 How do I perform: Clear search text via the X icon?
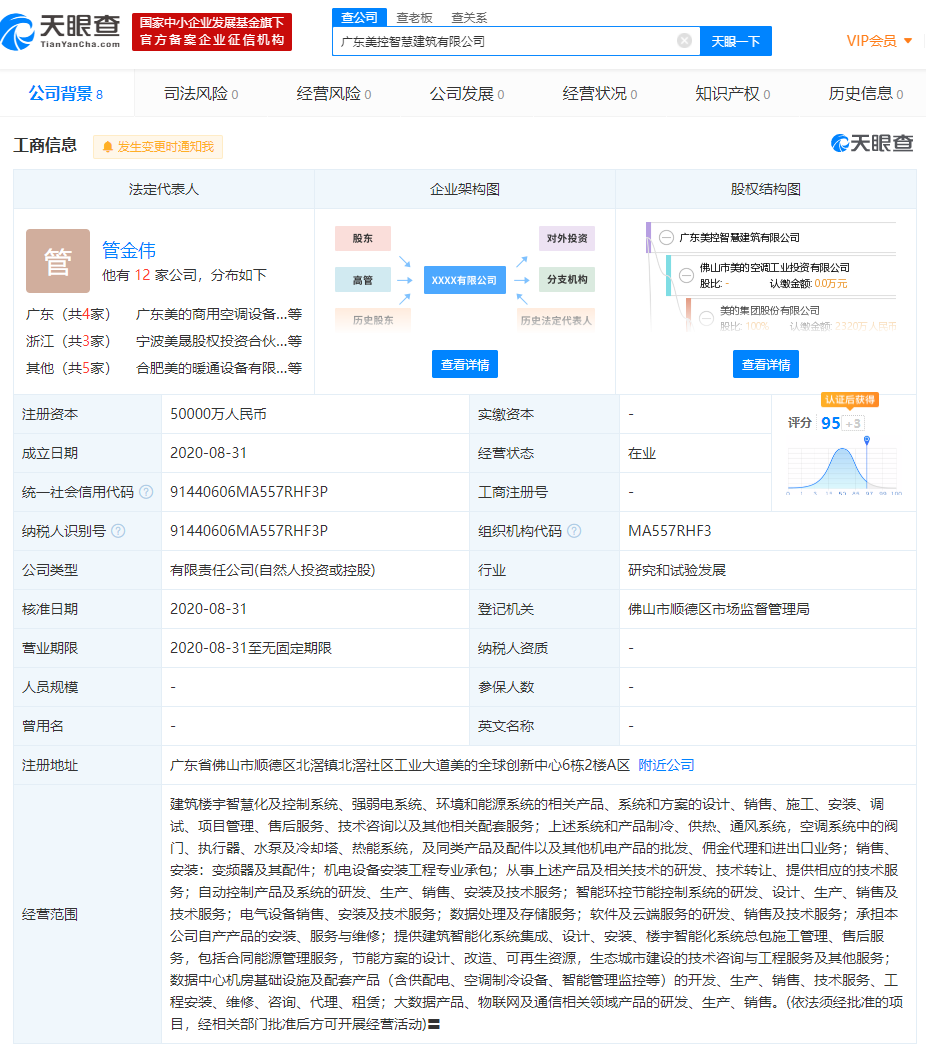tap(684, 41)
